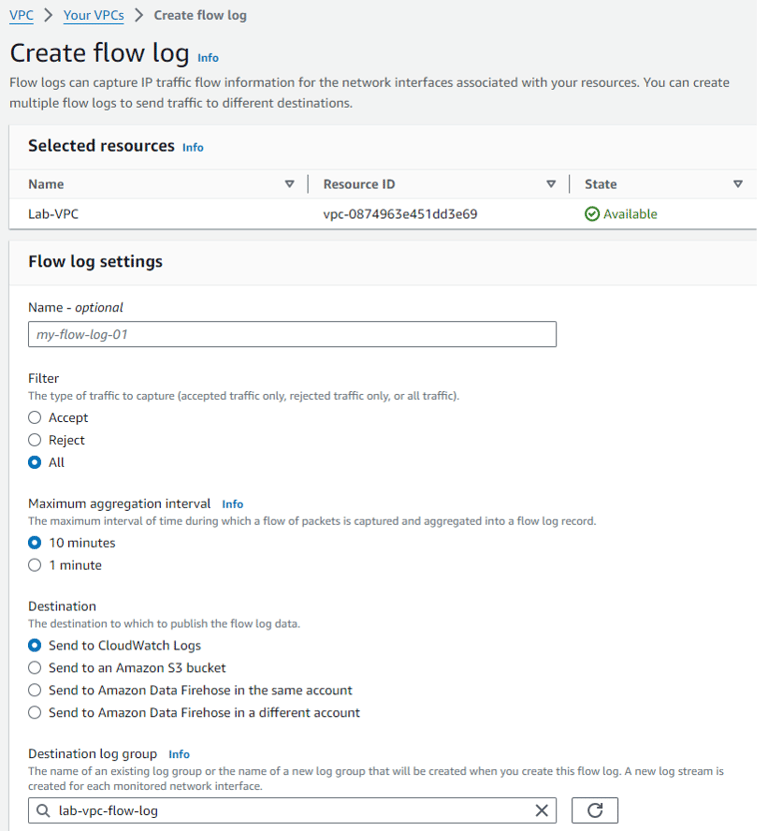Image resolution: width=768 pixels, height=831 pixels.
Task: Go to Your VPCs breadcrumb
Action: pos(94,15)
